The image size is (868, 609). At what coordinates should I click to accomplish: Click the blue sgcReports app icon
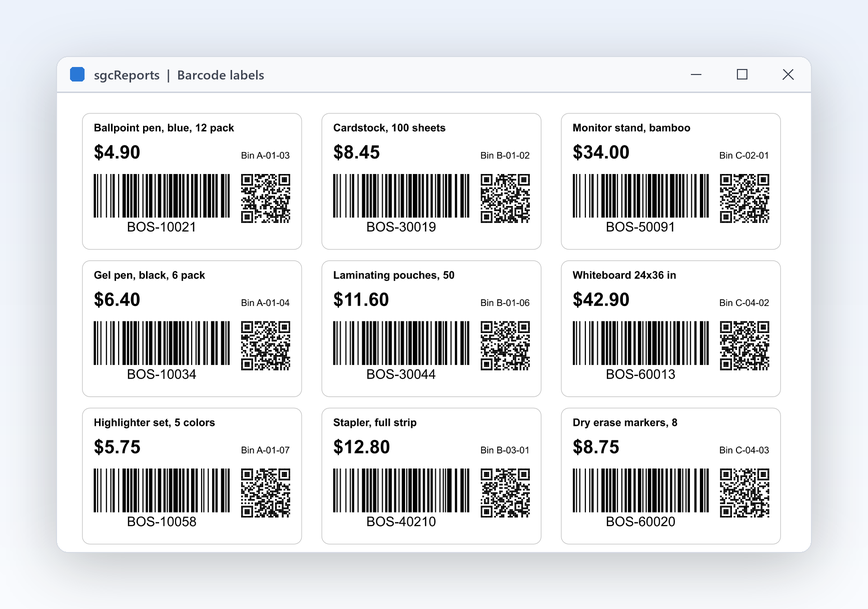pyautogui.click(x=78, y=74)
